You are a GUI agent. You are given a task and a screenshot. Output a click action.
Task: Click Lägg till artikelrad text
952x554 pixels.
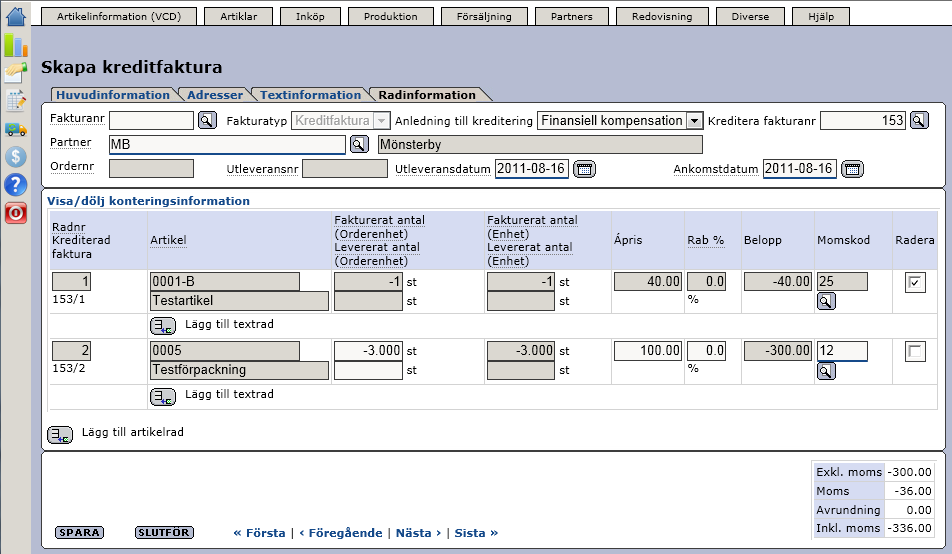tap(132, 433)
